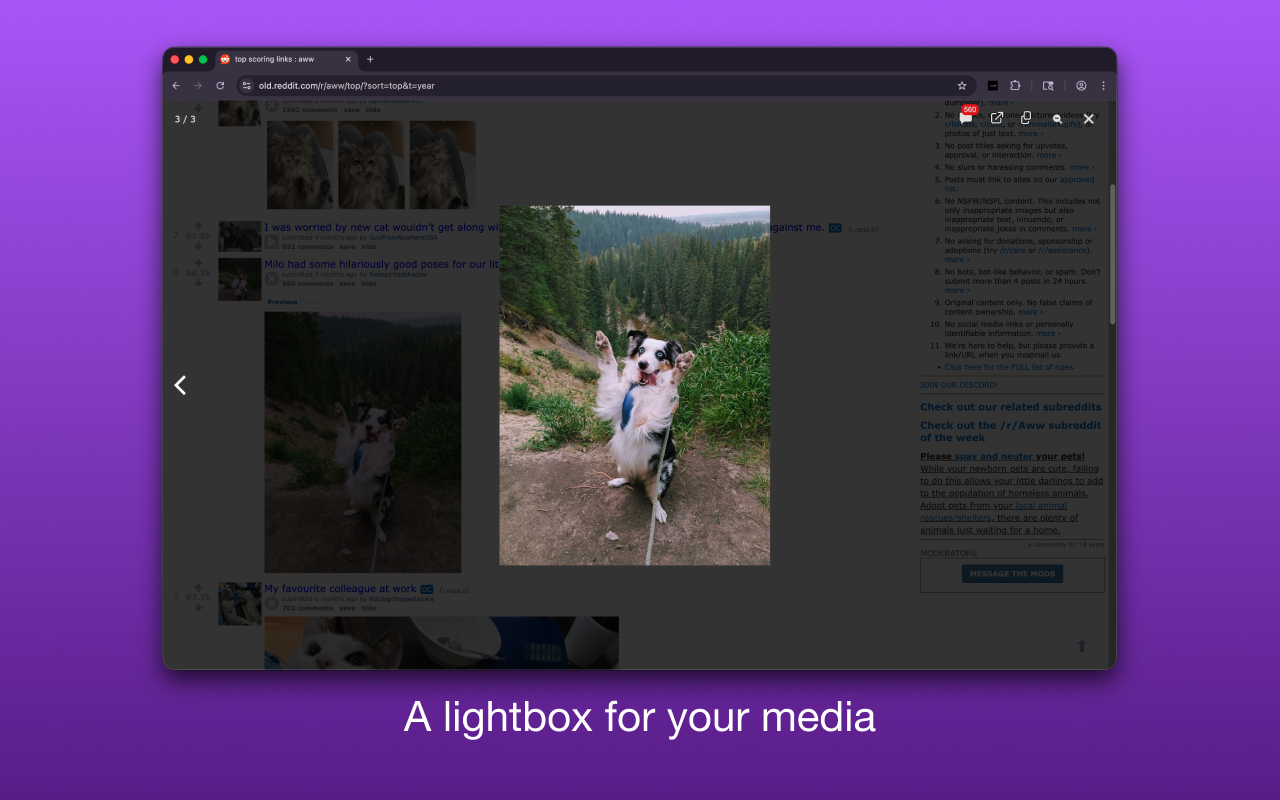Click the third fluffy cat gallery image
This screenshot has height=800, width=1280.
(x=443, y=165)
